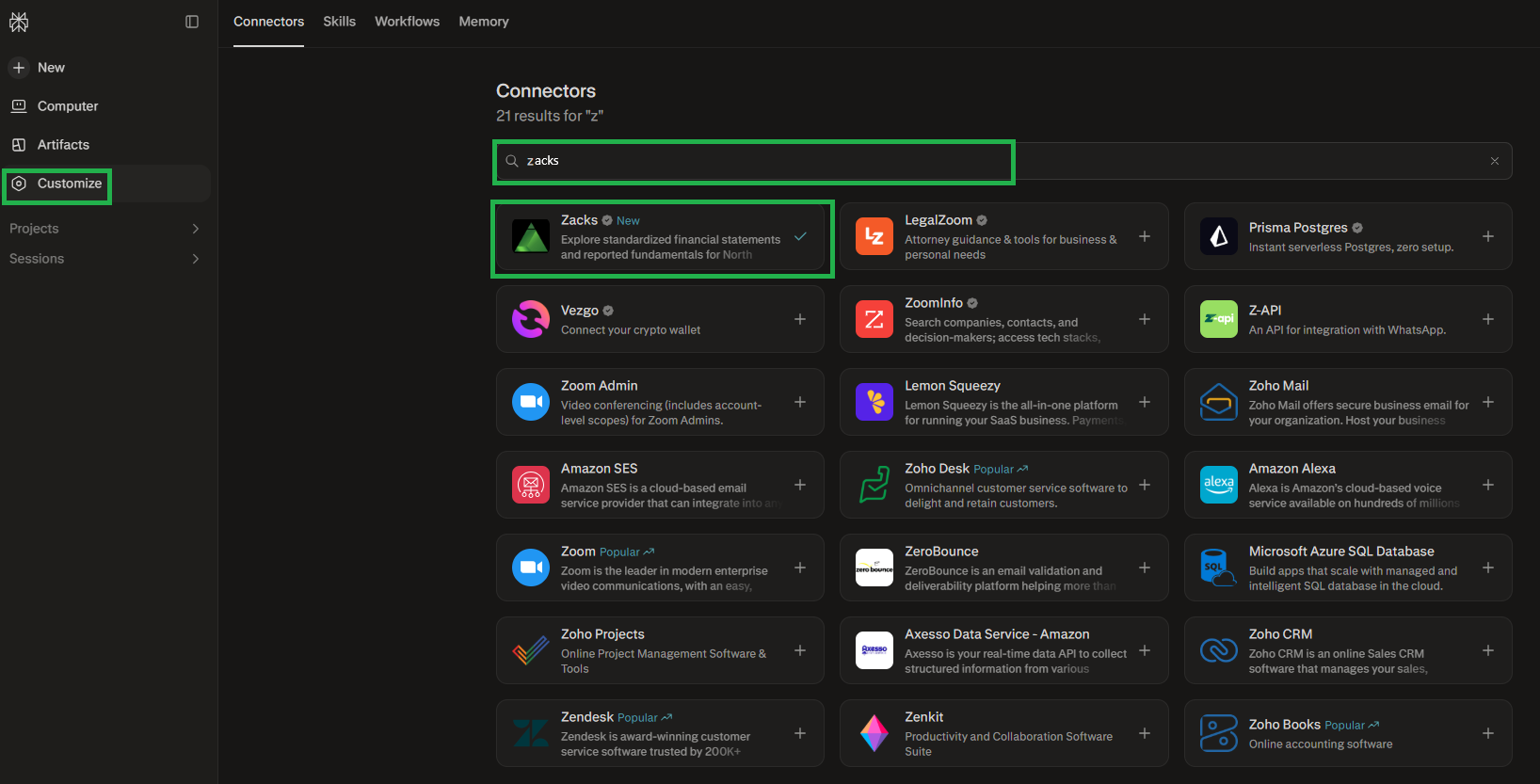
Task: Click the Vezgo crypto wallet logo
Action: [531, 319]
